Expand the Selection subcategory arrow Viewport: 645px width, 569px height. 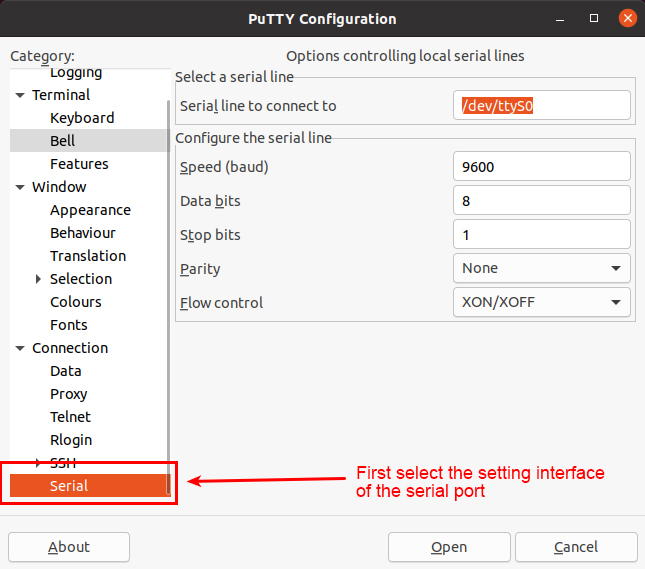point(38,279)
